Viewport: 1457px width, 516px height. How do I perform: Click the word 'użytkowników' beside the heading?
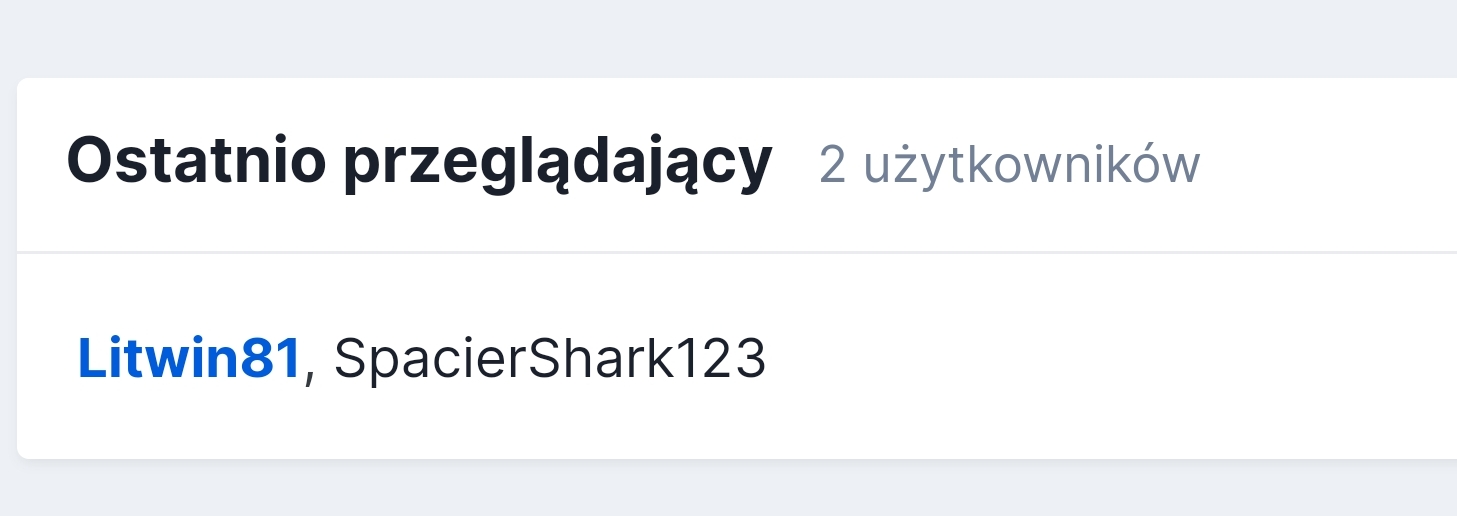coord(1031,166)
